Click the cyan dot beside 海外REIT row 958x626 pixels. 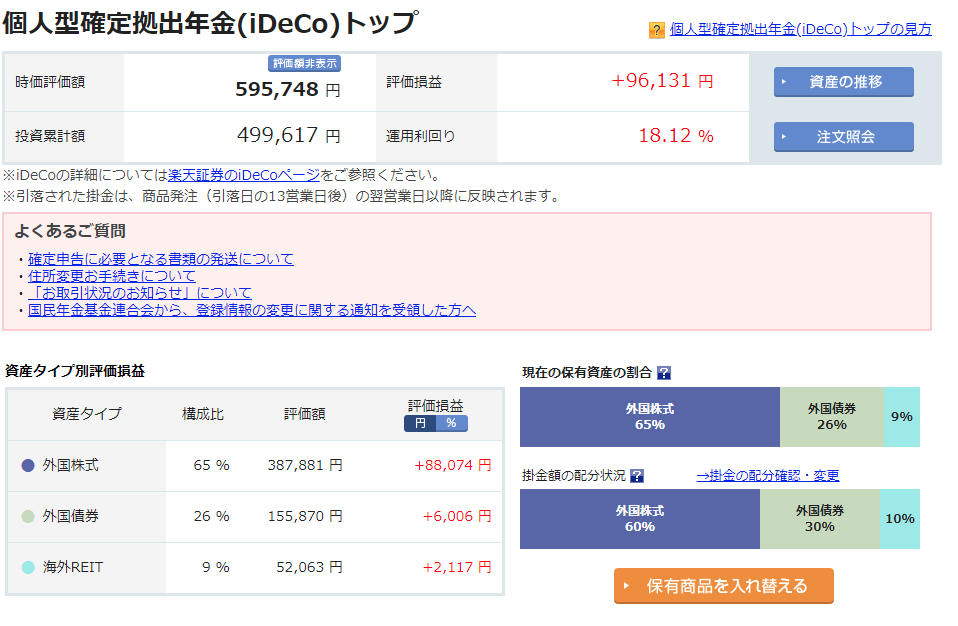click(28, 567)
